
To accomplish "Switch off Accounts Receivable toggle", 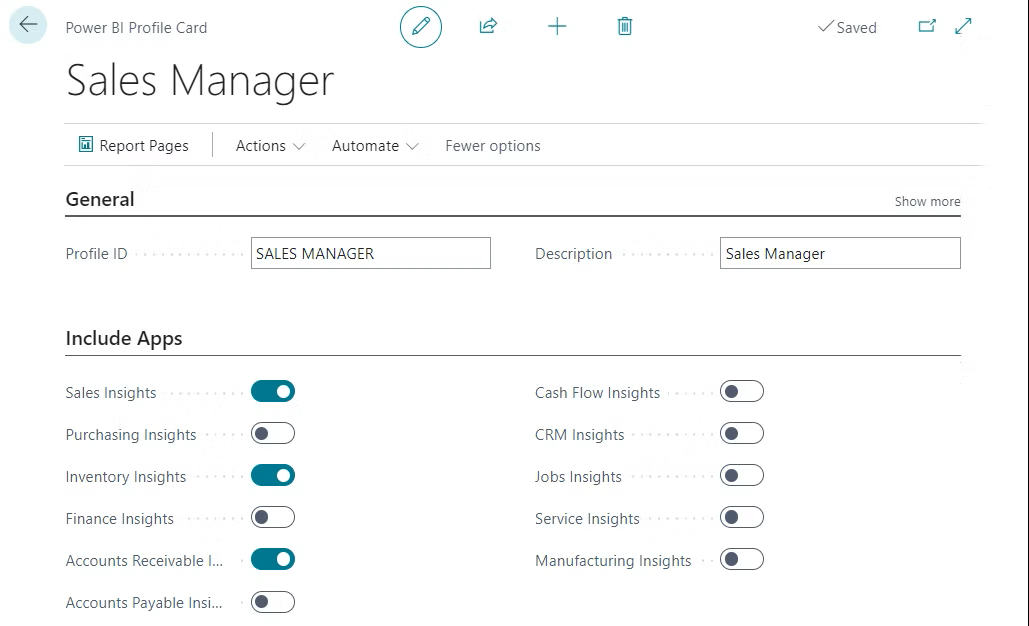I will pyautogui.click(x=273, y=560).
